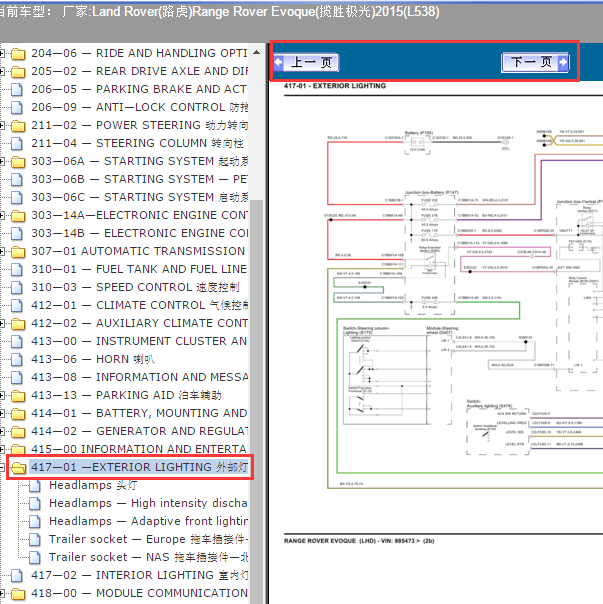603x604 pixels.
Task: Open Trailer socket NAS sub-item
Action: (x=148, y=557)
